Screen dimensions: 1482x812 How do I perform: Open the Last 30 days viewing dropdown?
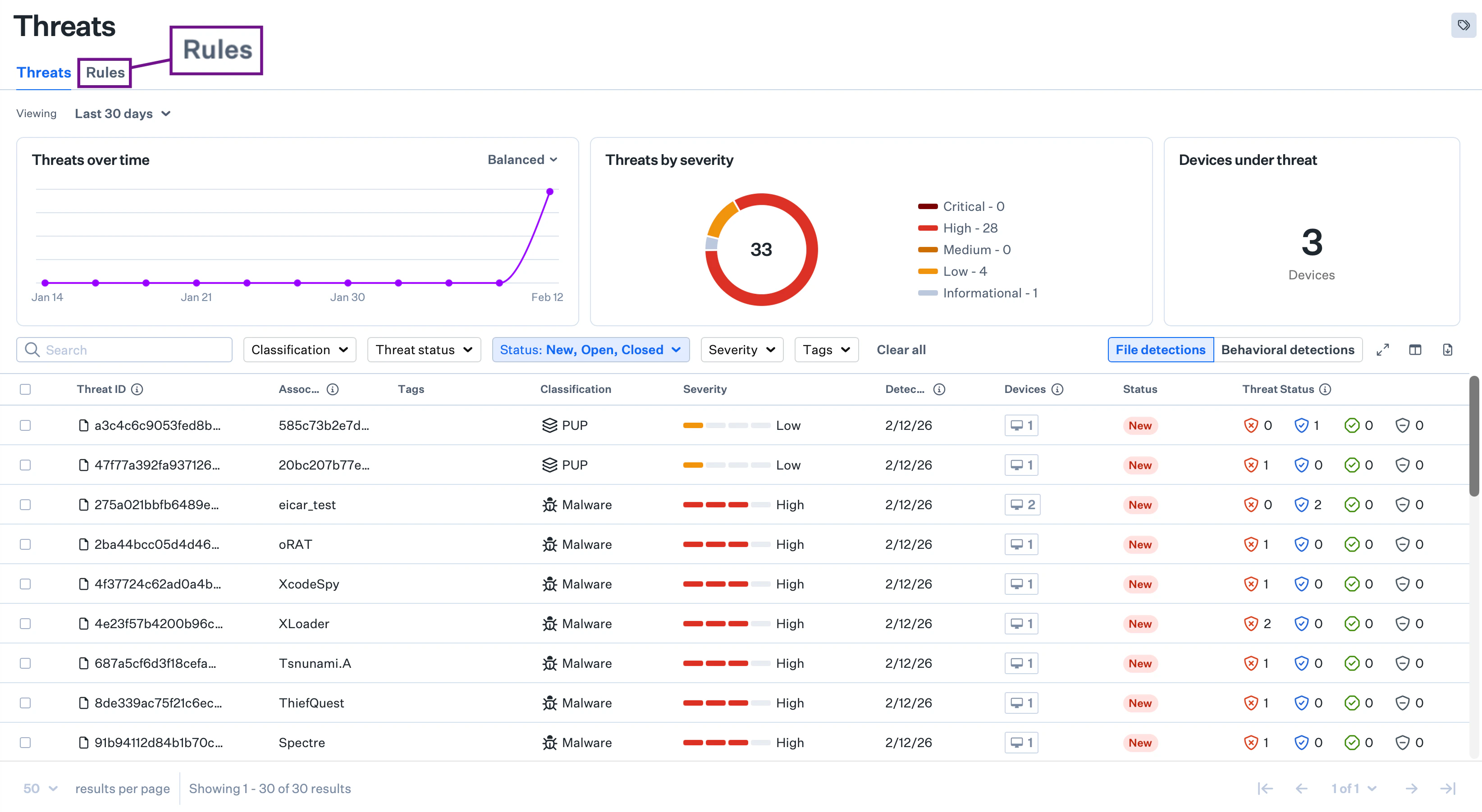point(123,114)
